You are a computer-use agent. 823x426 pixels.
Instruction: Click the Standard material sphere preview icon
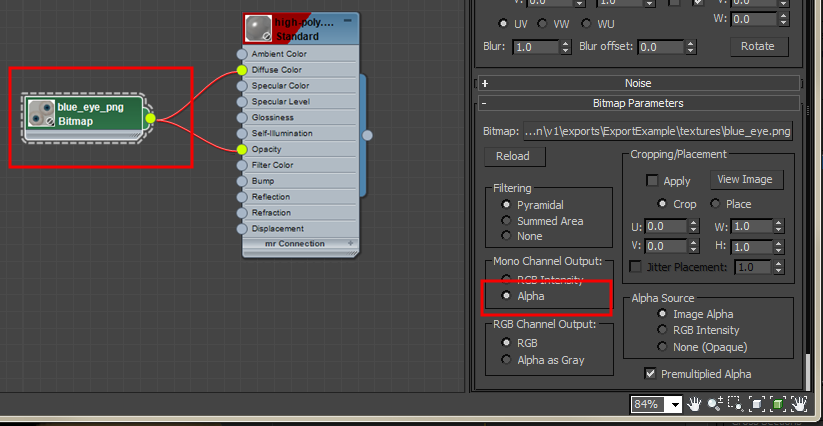click(x=259, y=28)
